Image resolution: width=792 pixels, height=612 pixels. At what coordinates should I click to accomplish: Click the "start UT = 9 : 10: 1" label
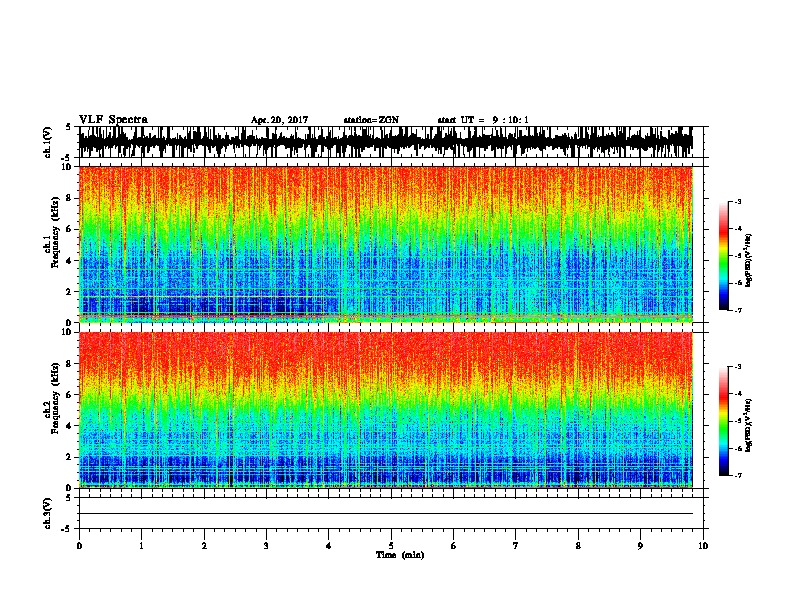pos(483,120)
